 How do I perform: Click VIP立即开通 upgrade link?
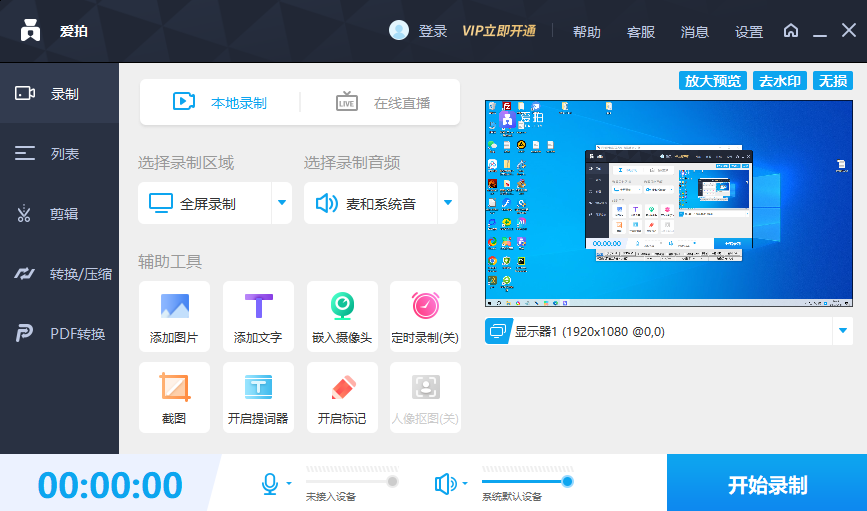tap(499, 31)
